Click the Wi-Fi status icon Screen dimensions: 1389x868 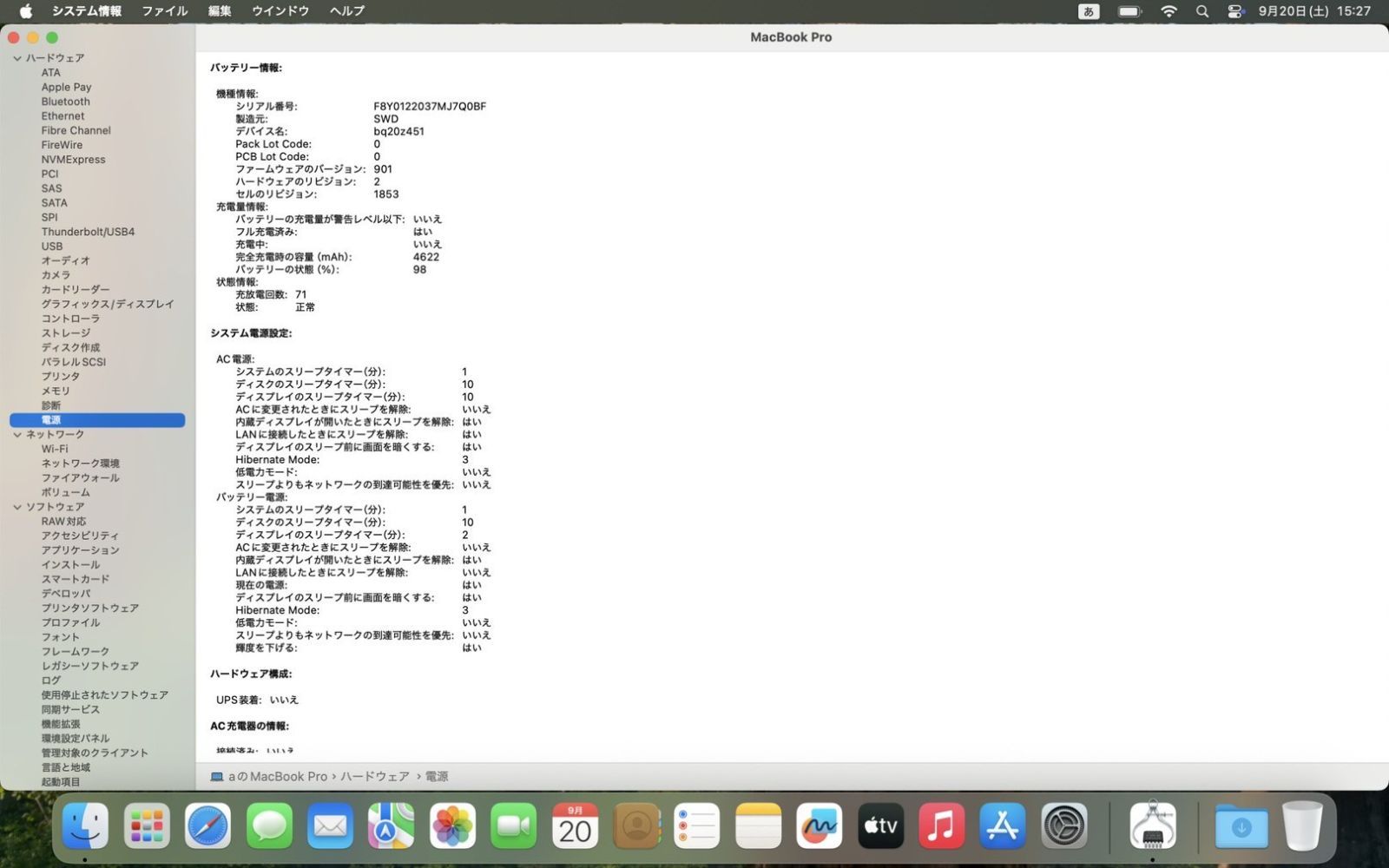click(1168, 11)
